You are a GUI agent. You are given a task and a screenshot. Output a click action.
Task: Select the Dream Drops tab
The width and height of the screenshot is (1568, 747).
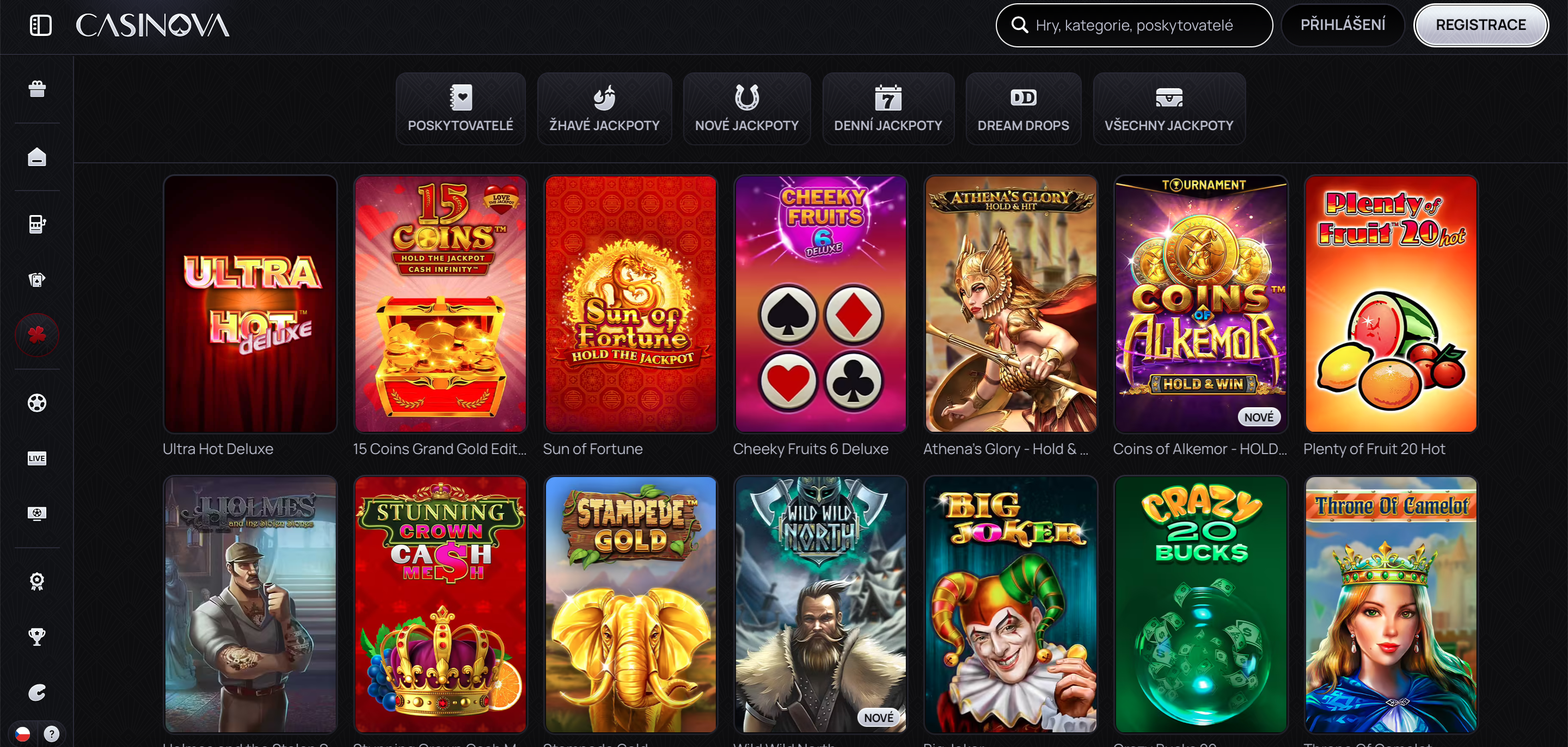tap(1022, 109)
